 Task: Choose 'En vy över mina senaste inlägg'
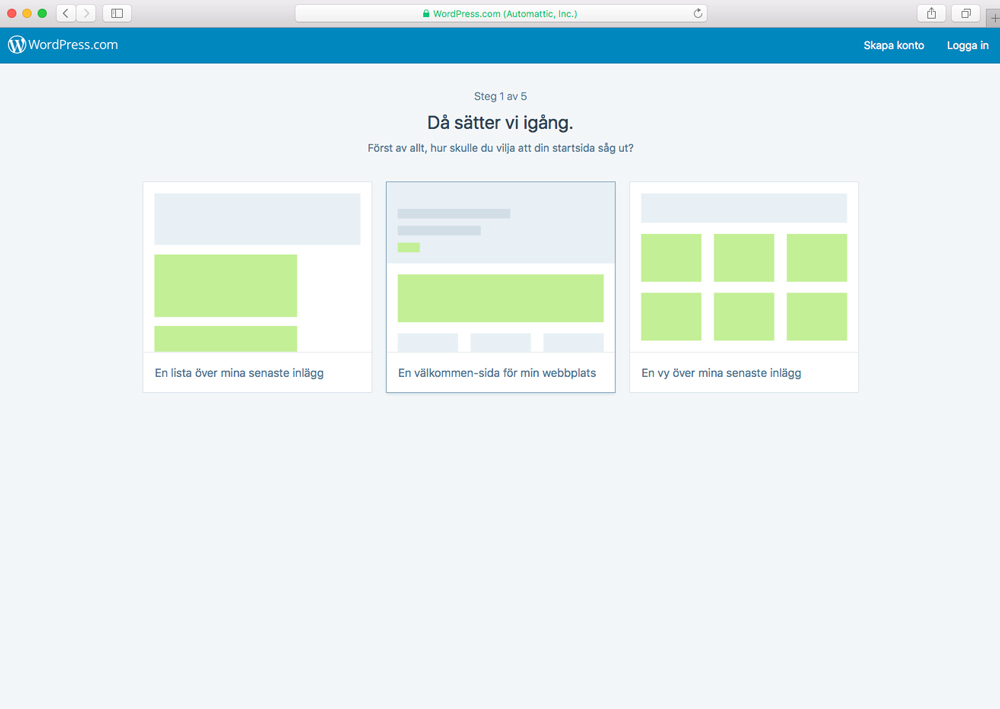coord(721,373)
